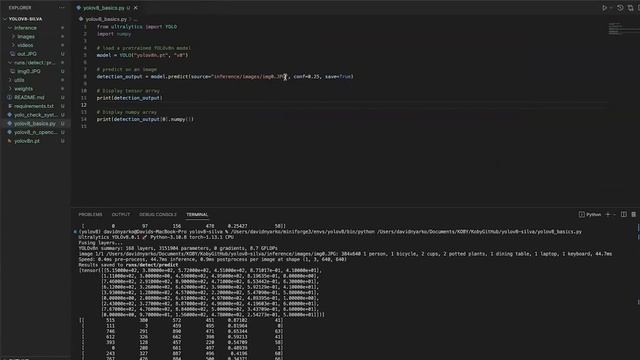Click the detection_output predict line 8
This screenshot has width=640, height=360.
coord(225,77)
